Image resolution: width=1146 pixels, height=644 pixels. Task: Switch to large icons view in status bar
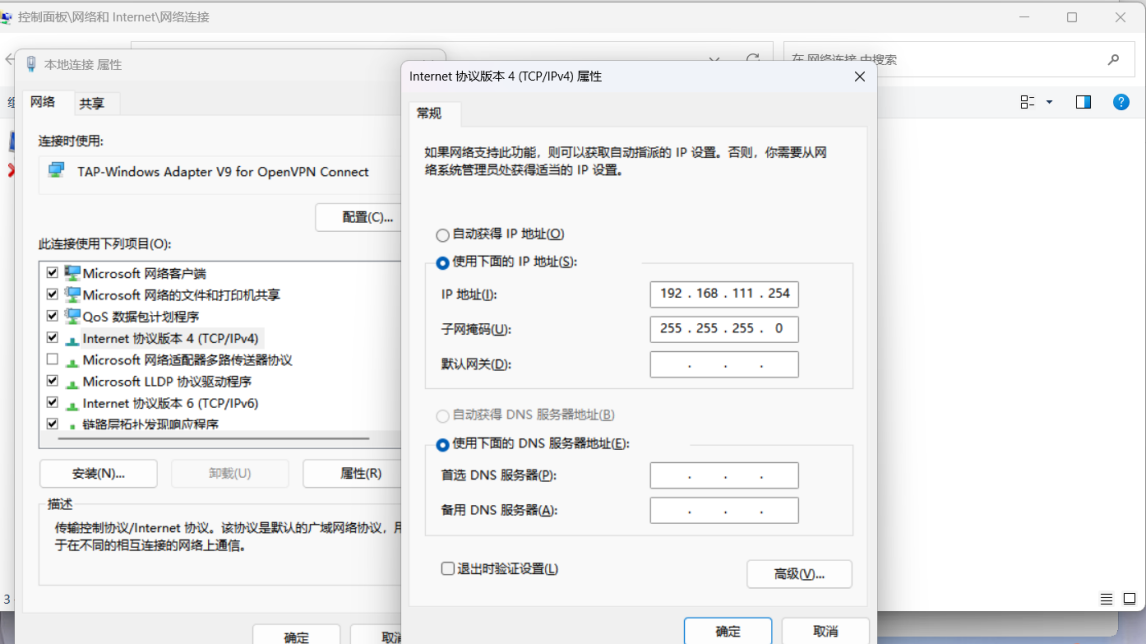[1129, 600]
